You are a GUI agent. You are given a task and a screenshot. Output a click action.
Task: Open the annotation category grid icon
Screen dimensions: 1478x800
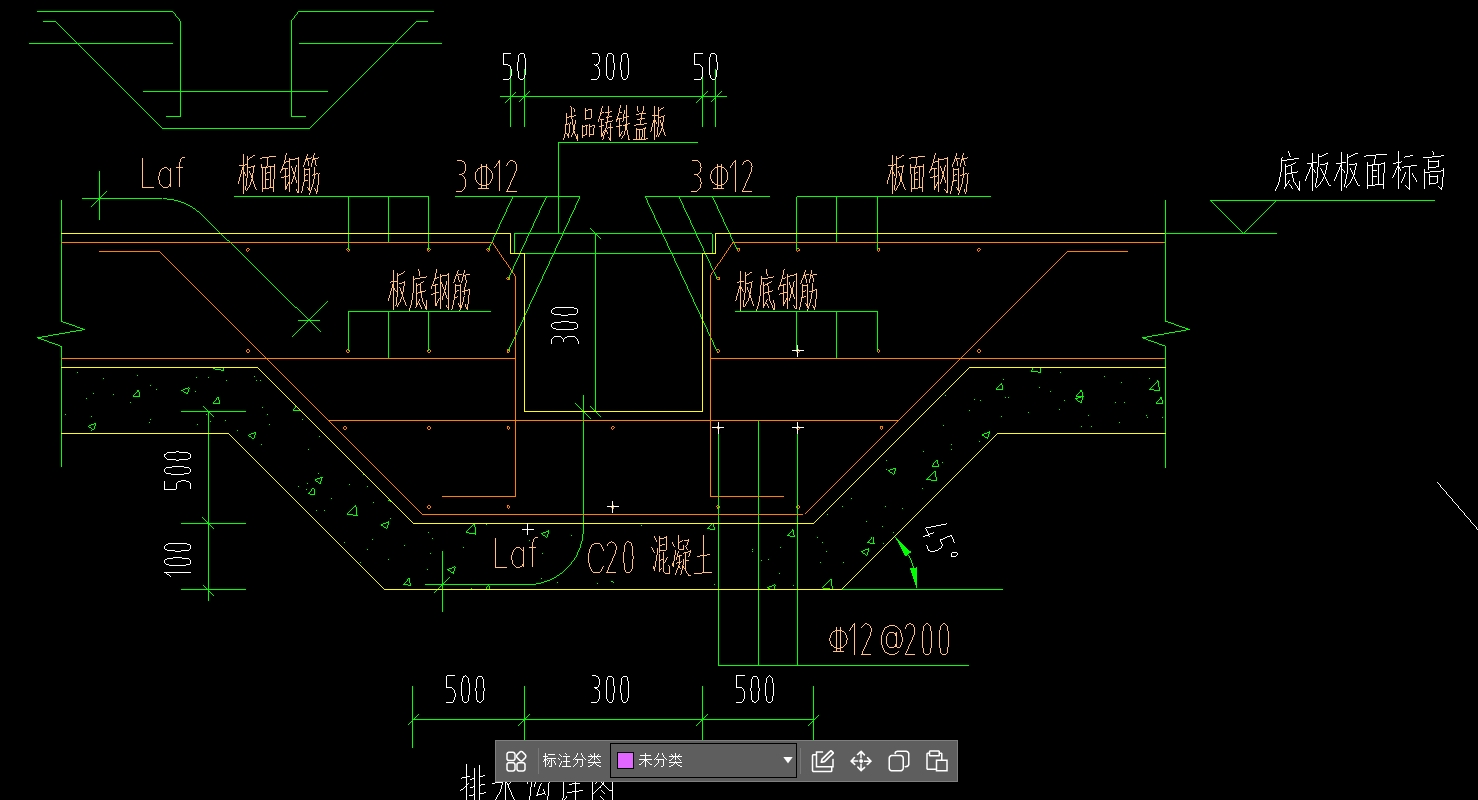click(516, 761)
